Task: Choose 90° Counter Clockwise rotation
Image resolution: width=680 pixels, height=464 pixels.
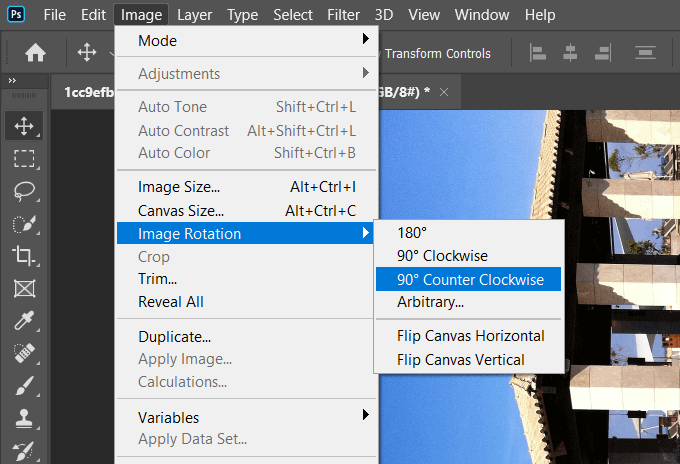Action: point(468,280)
